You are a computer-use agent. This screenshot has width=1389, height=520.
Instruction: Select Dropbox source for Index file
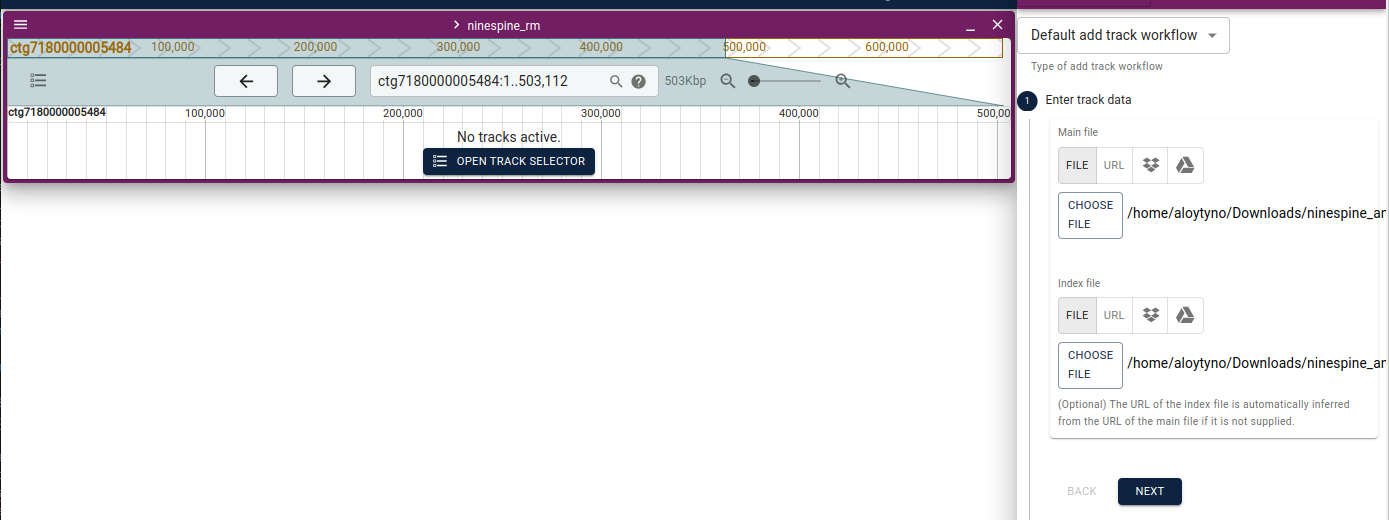1150,315
